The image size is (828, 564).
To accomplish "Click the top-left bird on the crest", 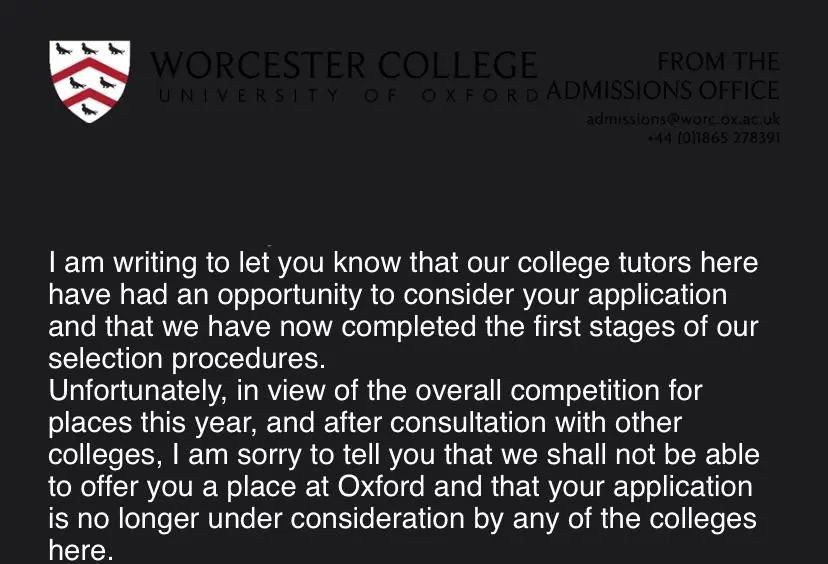I will point(63,50).
